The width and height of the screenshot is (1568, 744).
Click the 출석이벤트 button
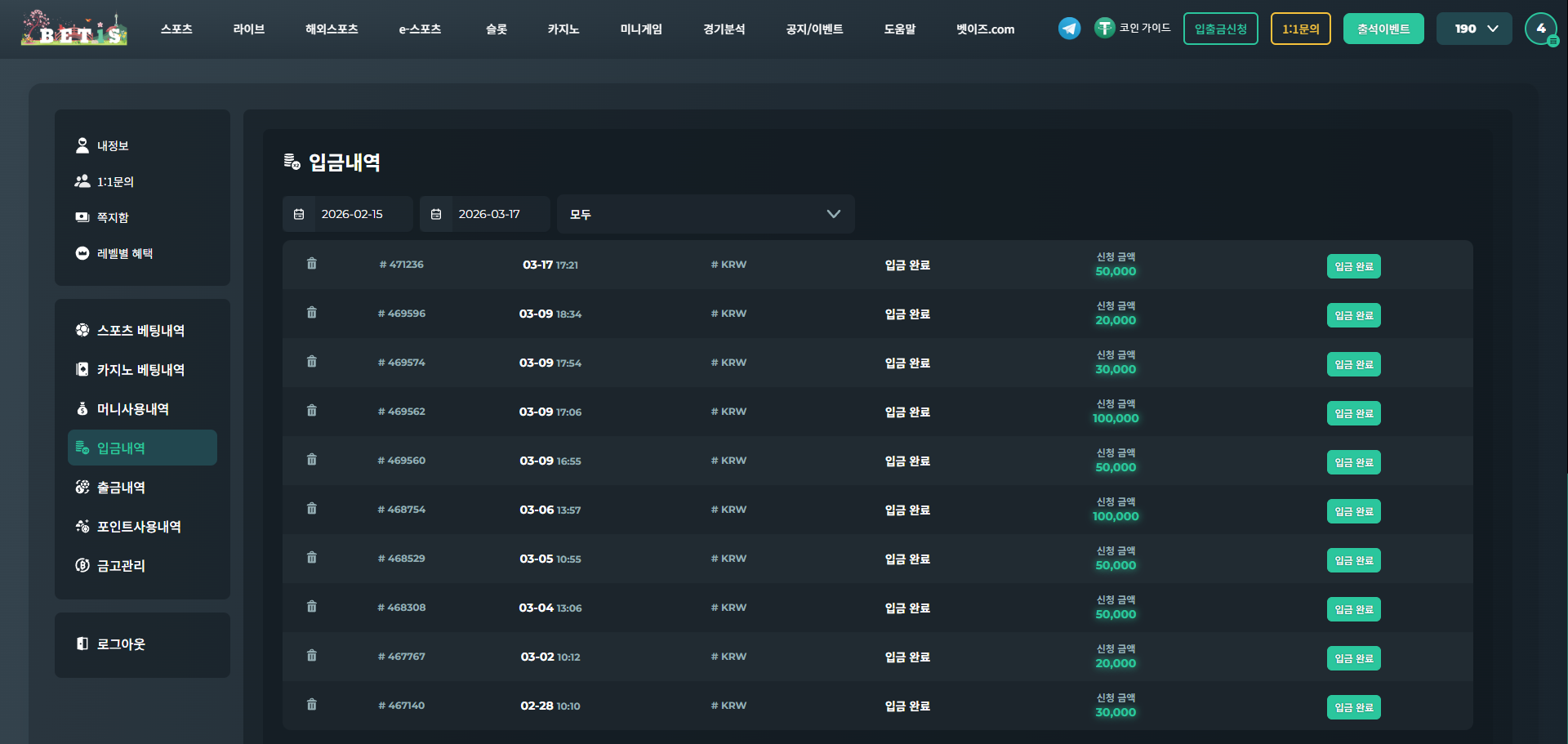tap(1383, 29)
